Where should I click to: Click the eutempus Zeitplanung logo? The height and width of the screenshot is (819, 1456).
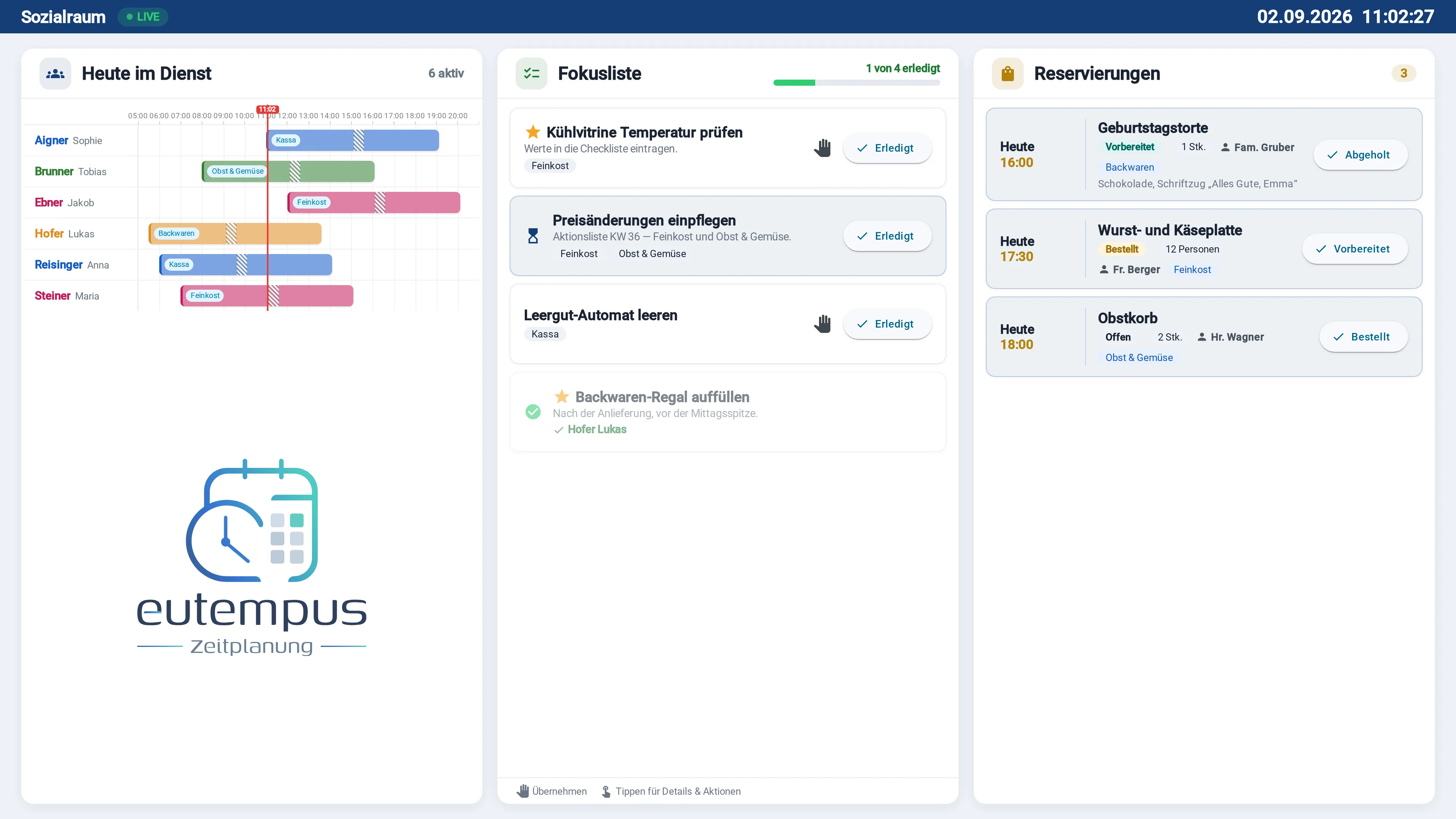coord(251,557)
